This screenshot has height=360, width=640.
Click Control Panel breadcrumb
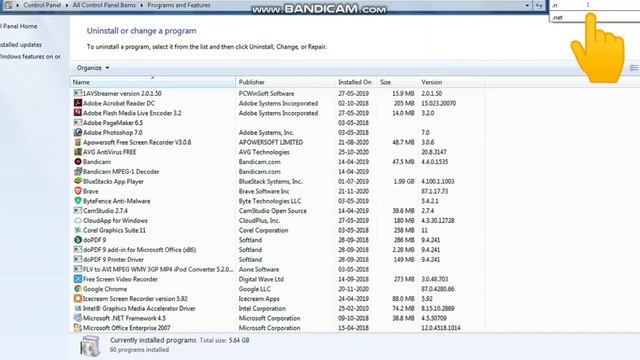[42, 5]
